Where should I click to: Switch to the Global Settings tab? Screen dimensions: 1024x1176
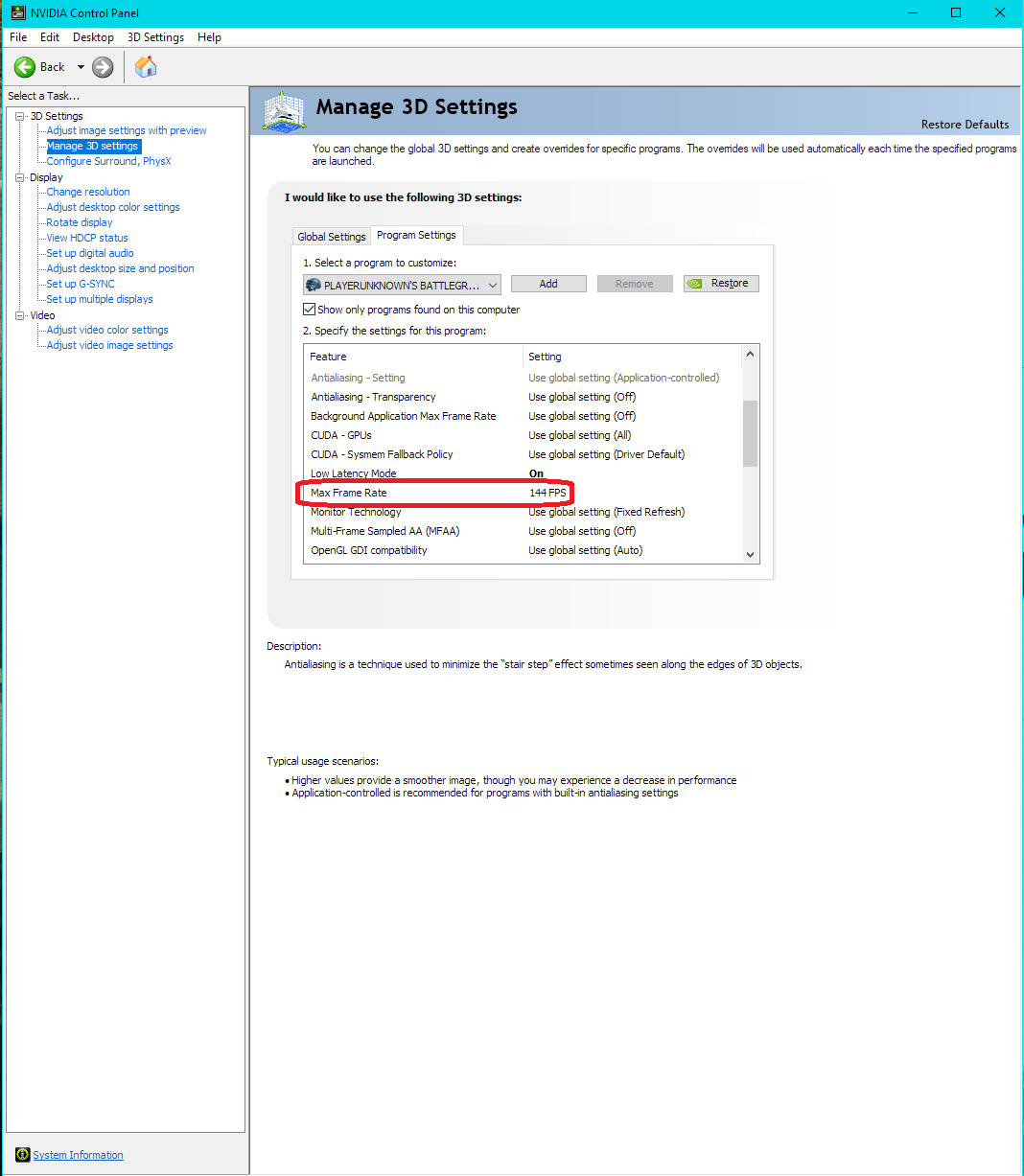click(x=332, y=237)
